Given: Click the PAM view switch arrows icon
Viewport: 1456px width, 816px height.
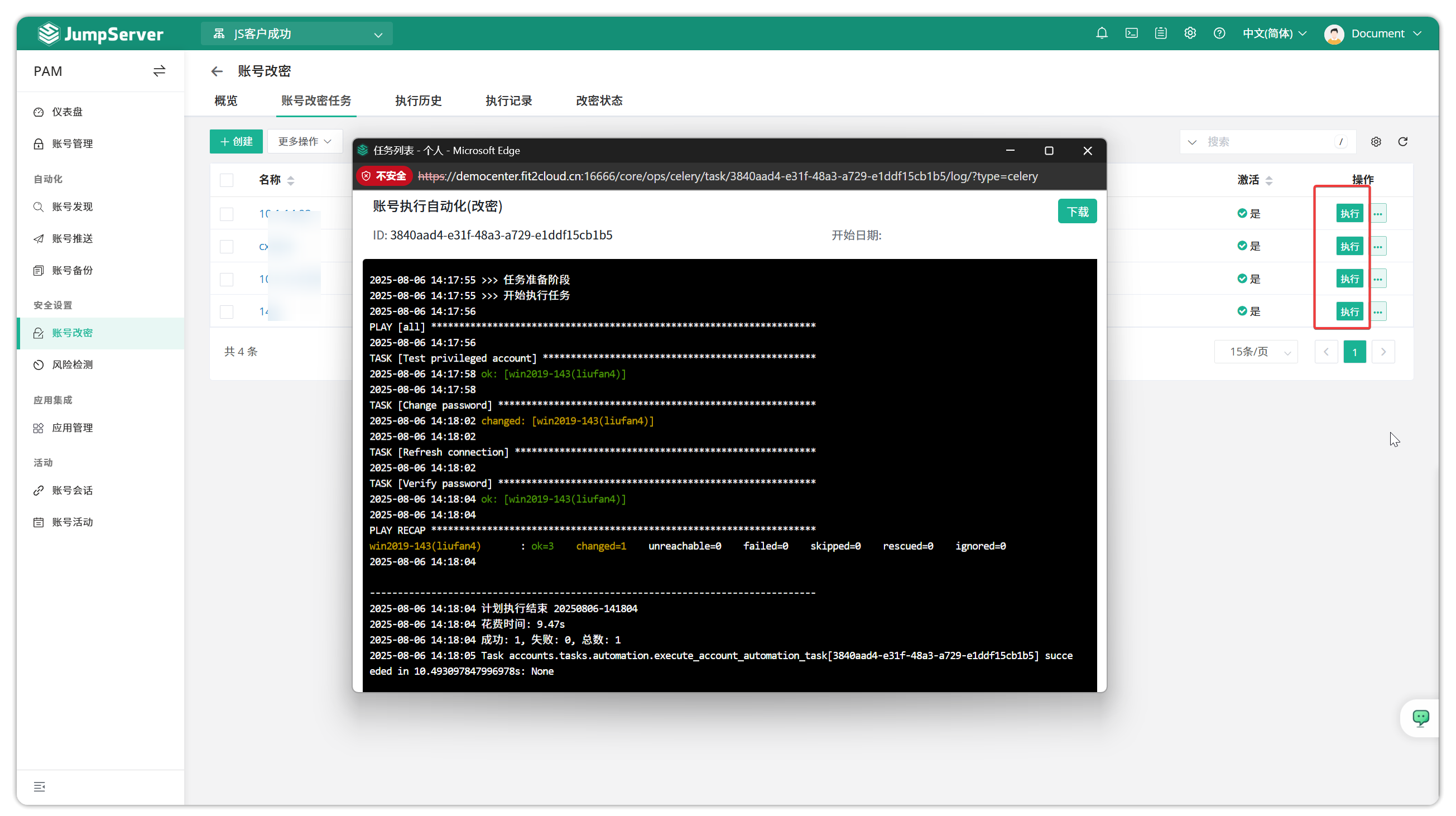Looking at the screenshot, I should pyautogui.click(x=160, y=71).
